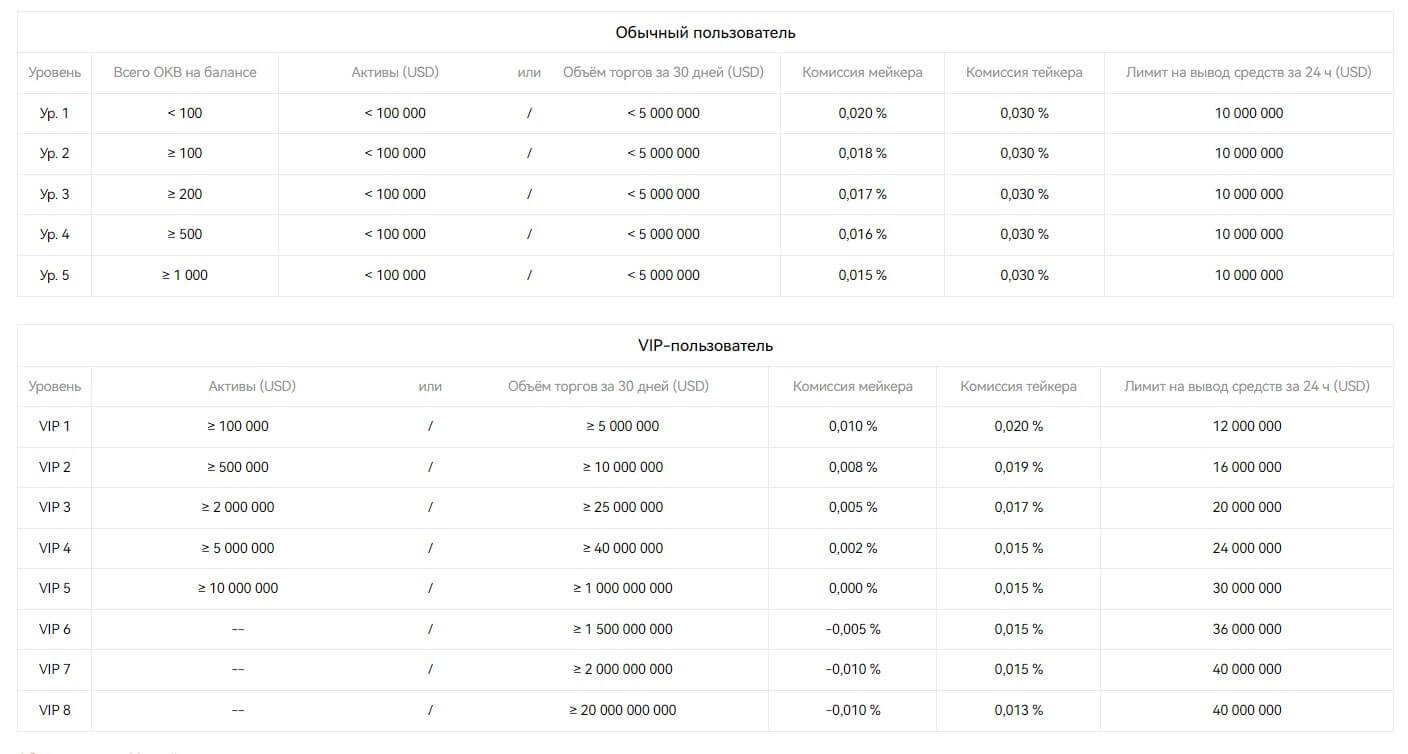Click the "VIP 1" level cell
Screen dimensions: 1408x754
coord(55,427)
